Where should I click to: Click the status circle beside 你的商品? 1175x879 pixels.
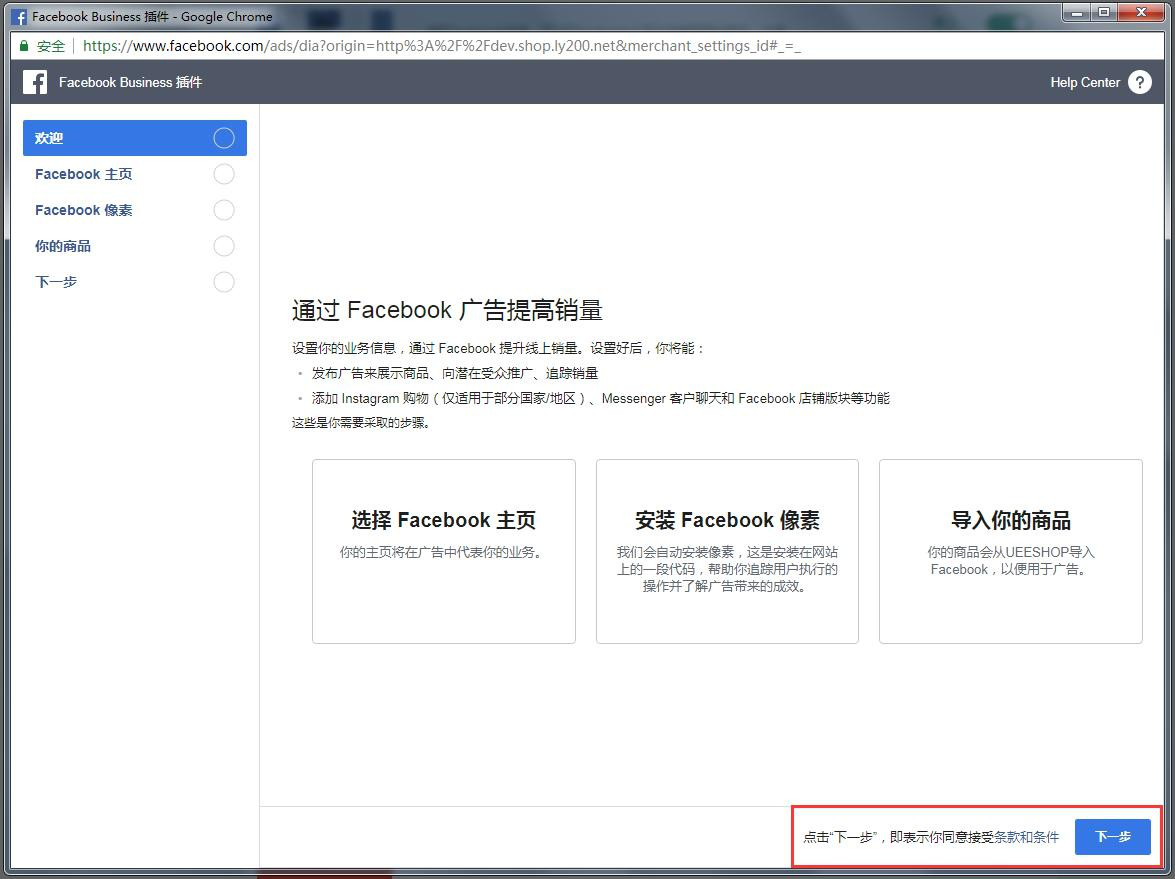[224, 246]
